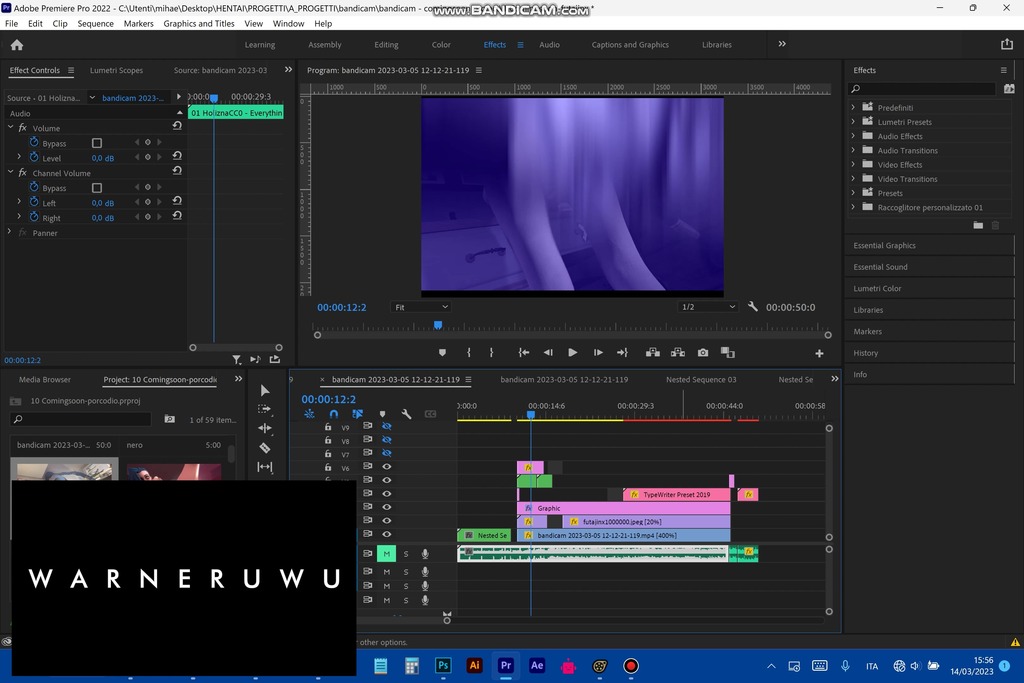1024x683 pixels.
Task: Collapse the Volume effect properties
Action: (10, 127)
